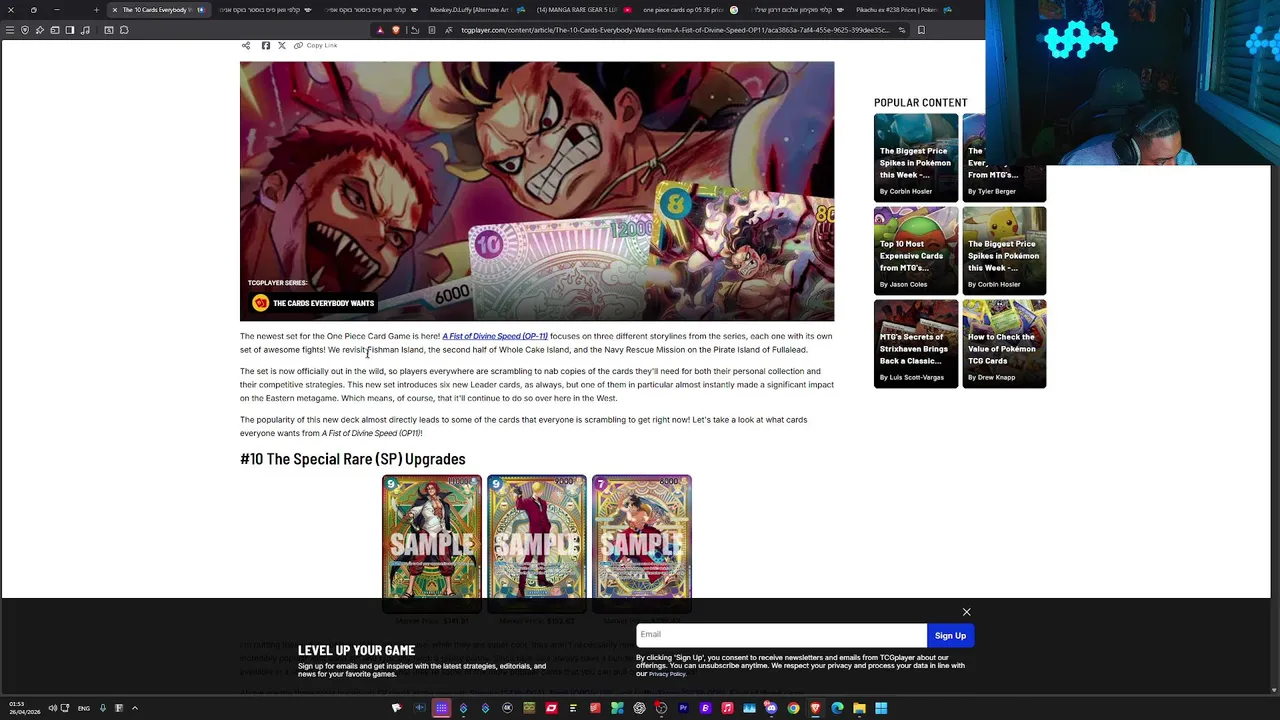
Task: Click the page scrollbar down arrow
Action: click(1274, 690)
